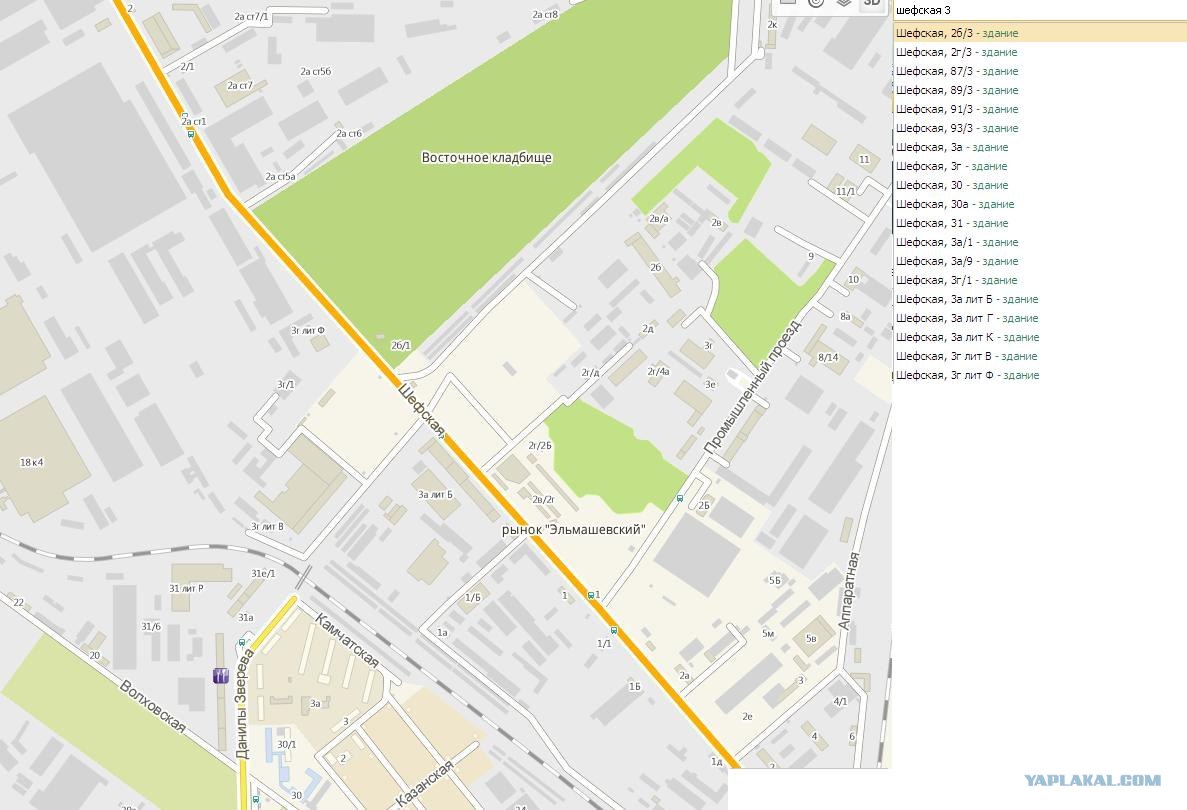Image resolution: width=1187 pixels, height=810 pixels.
Task: Toggle the 3D map view button
Action: [x=872, y=4]
